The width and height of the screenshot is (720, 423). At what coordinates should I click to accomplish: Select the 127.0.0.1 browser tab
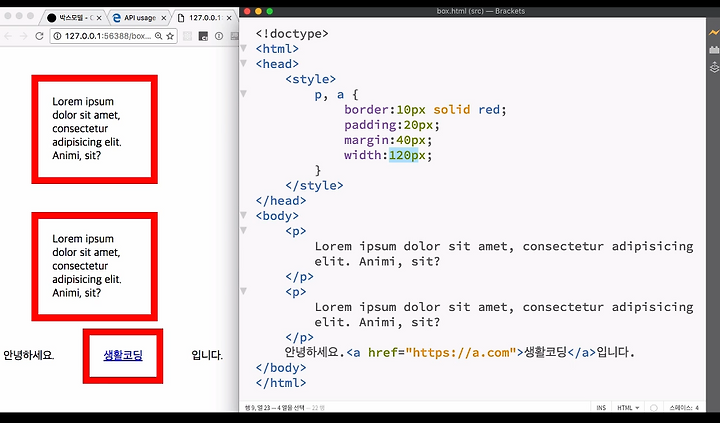(x=203, y=18)
